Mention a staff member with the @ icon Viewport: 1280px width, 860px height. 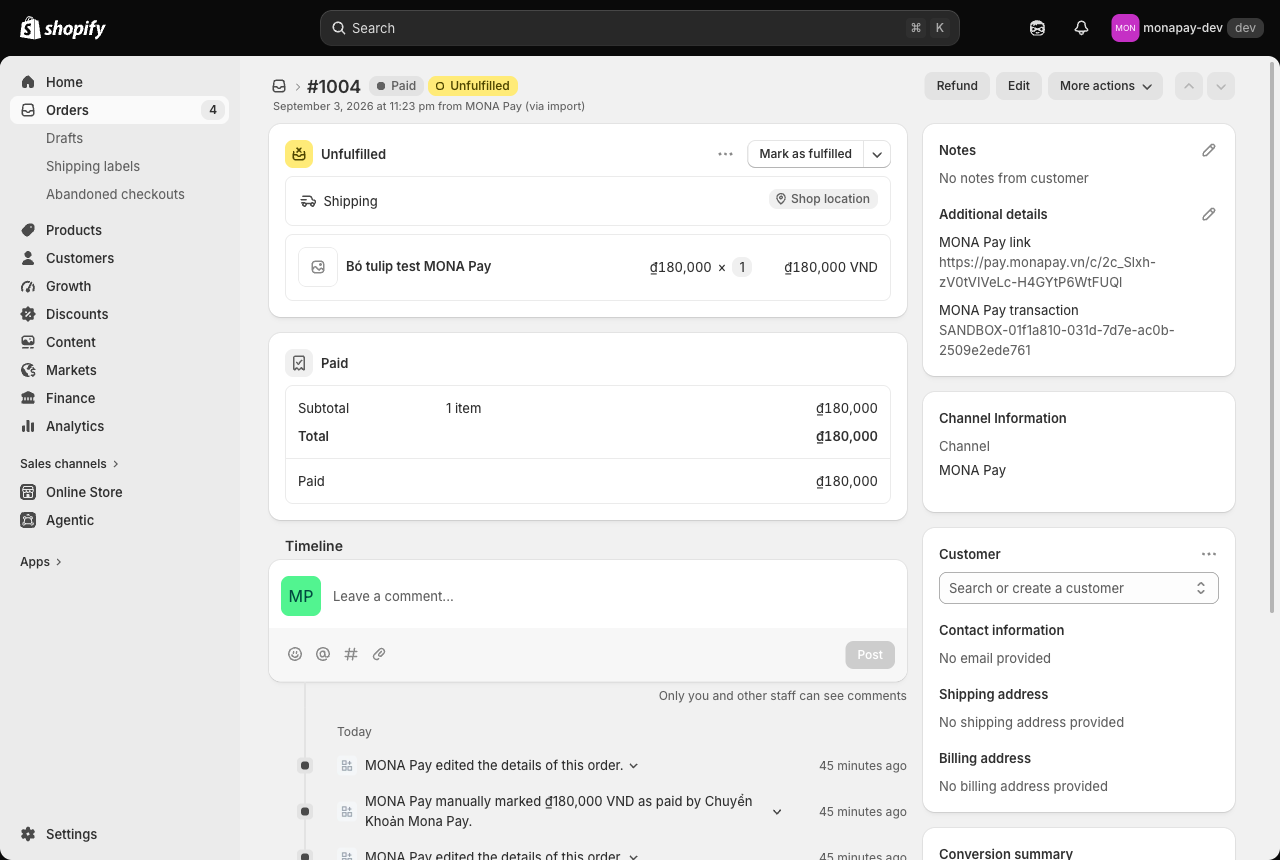click(323, 654)
